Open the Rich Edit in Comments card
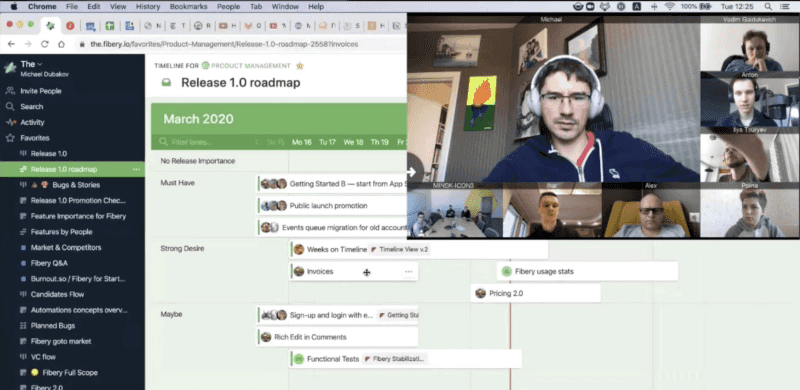The width and height of the screenshot is (800, 390). click(x=337, y=337)
